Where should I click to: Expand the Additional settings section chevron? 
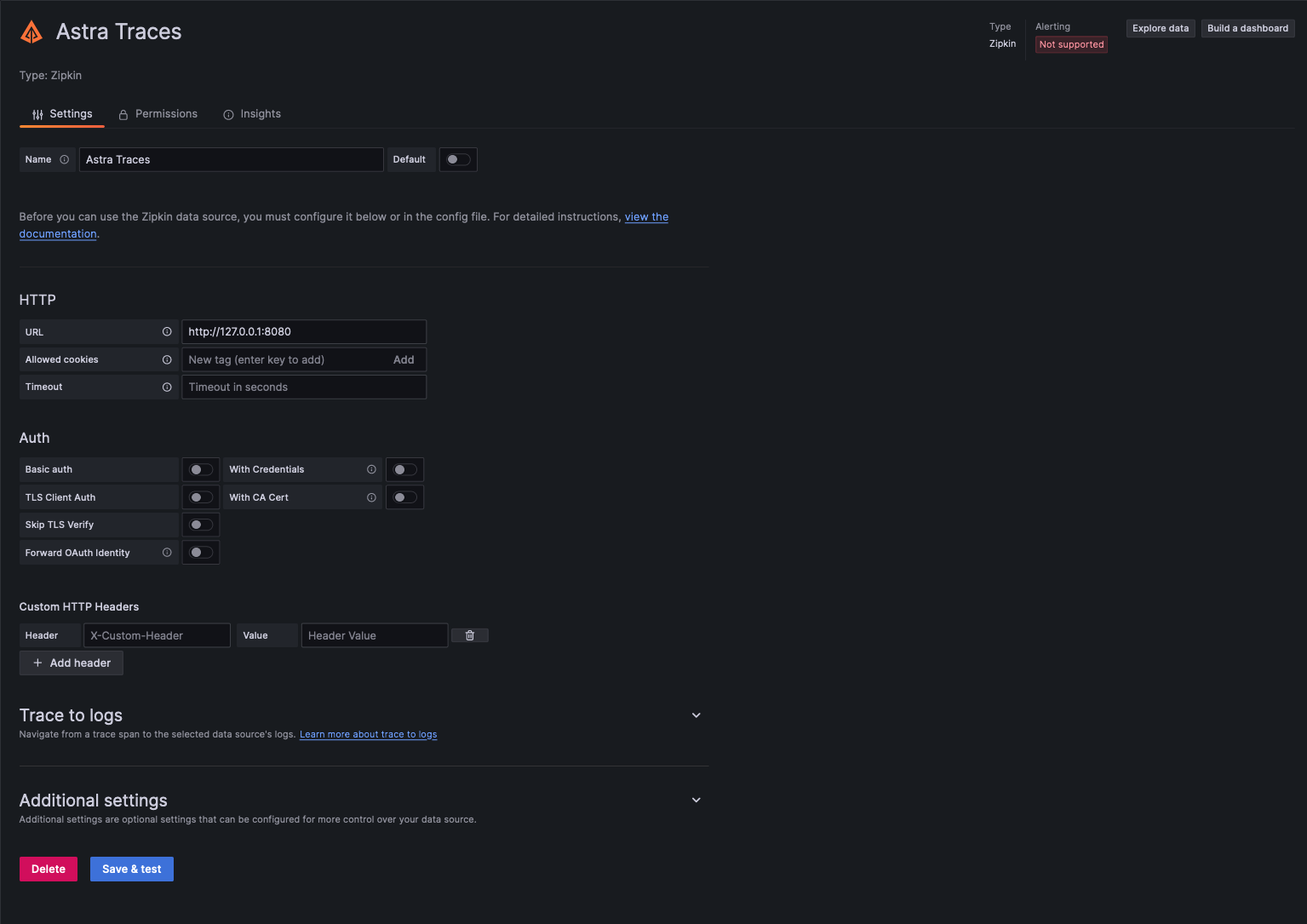coord(696,801)
